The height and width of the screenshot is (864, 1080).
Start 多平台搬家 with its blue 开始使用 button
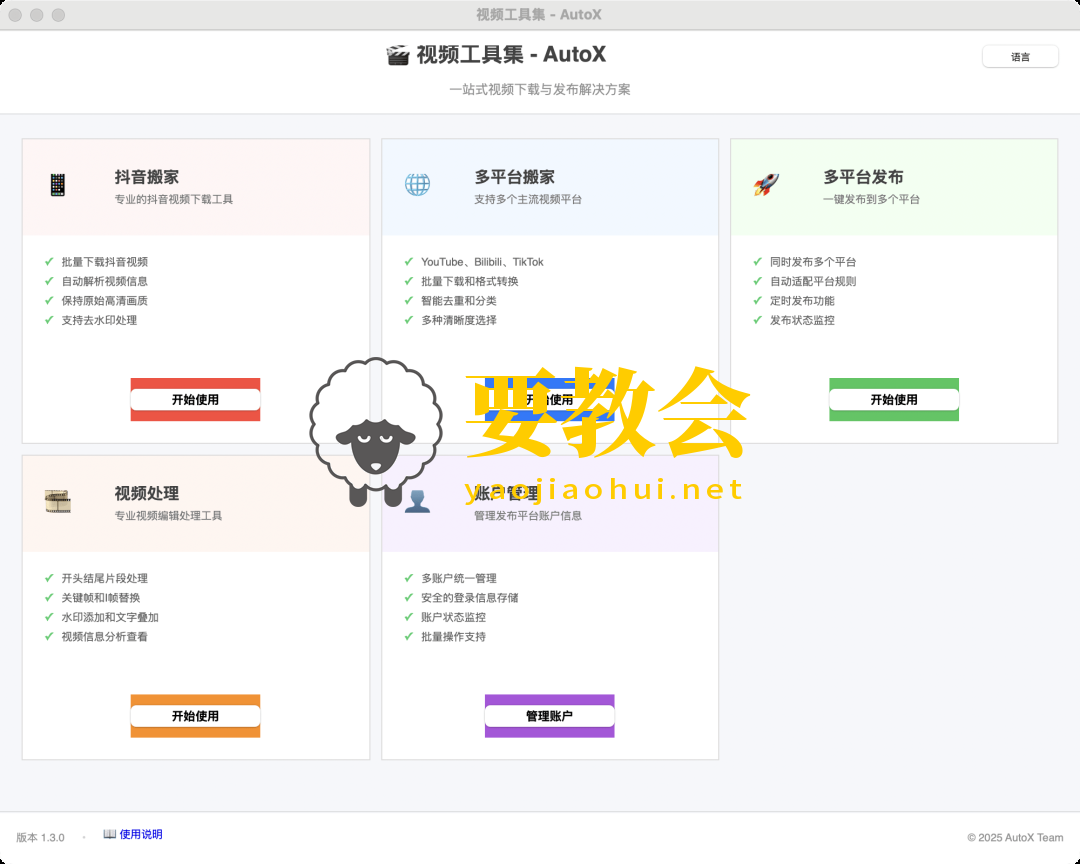point(550,400)
